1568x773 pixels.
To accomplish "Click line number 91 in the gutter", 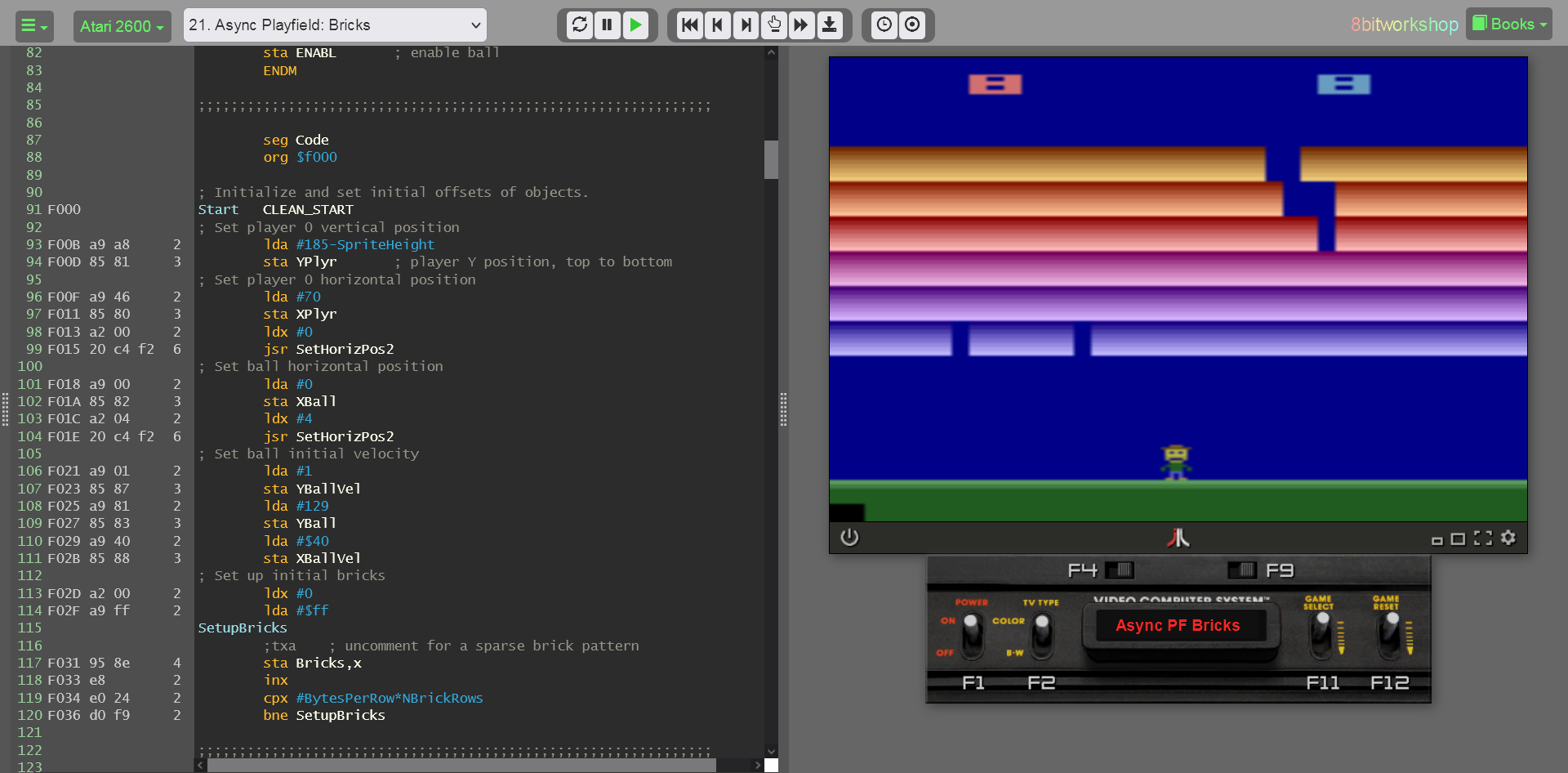I will (x=33, y=209).
